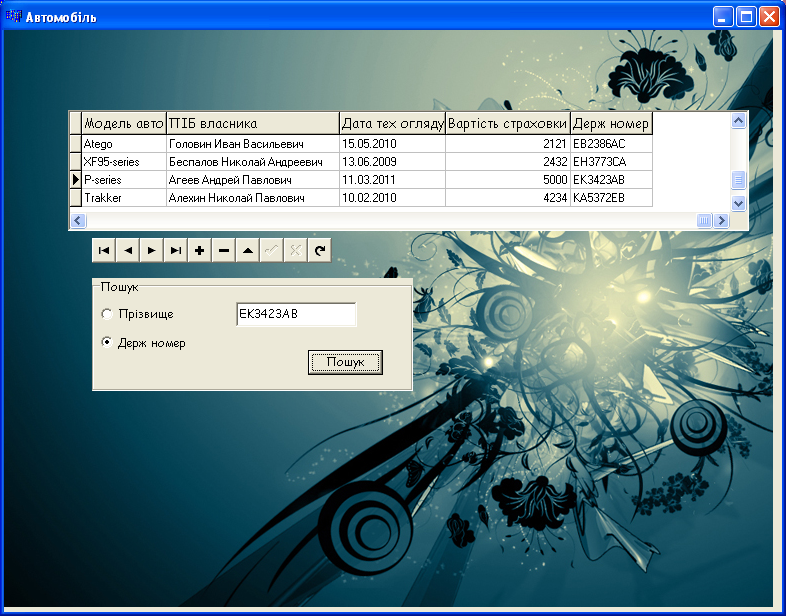Click insurance cost cell 2432
The width and height of the screenshot is (786, 616).
point(508,162)
